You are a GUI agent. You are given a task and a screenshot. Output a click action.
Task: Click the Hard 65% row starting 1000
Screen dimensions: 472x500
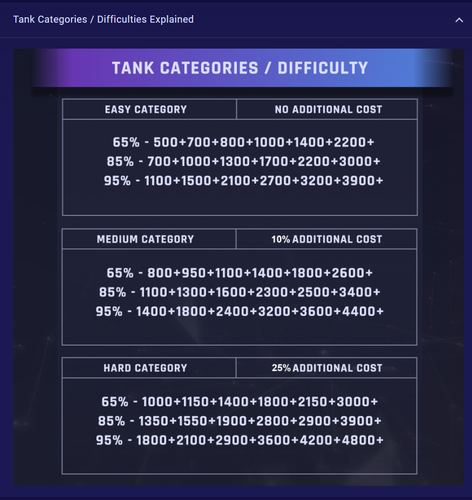[239, 402]
